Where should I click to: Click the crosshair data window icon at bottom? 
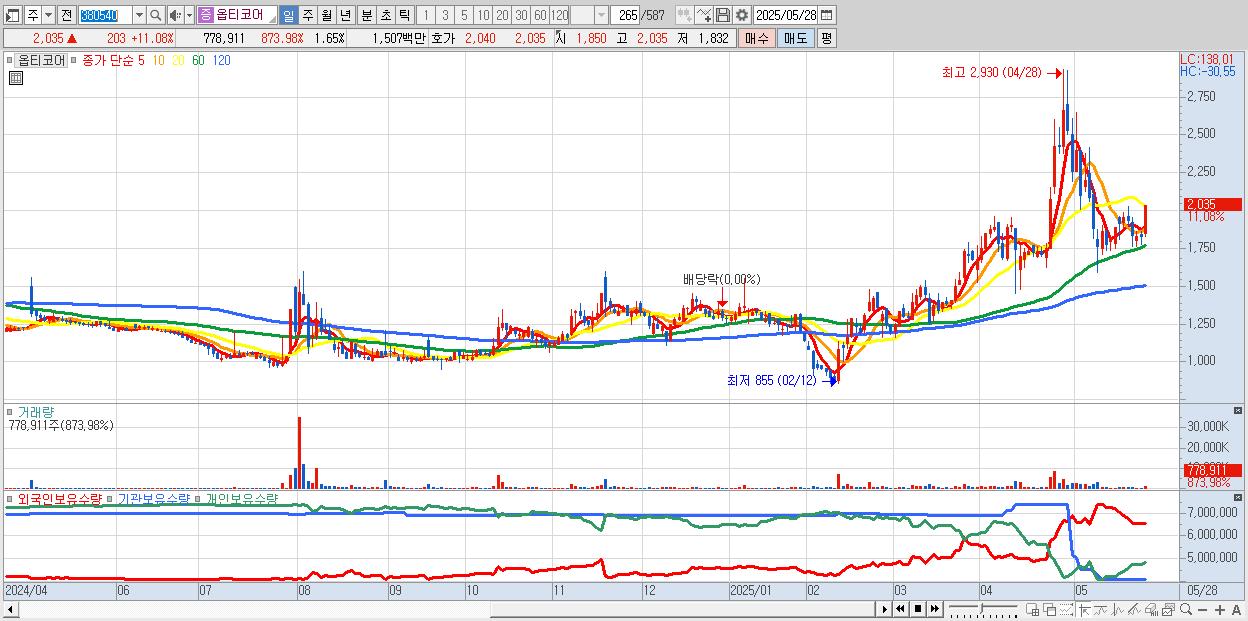(x=1032, y=609)
